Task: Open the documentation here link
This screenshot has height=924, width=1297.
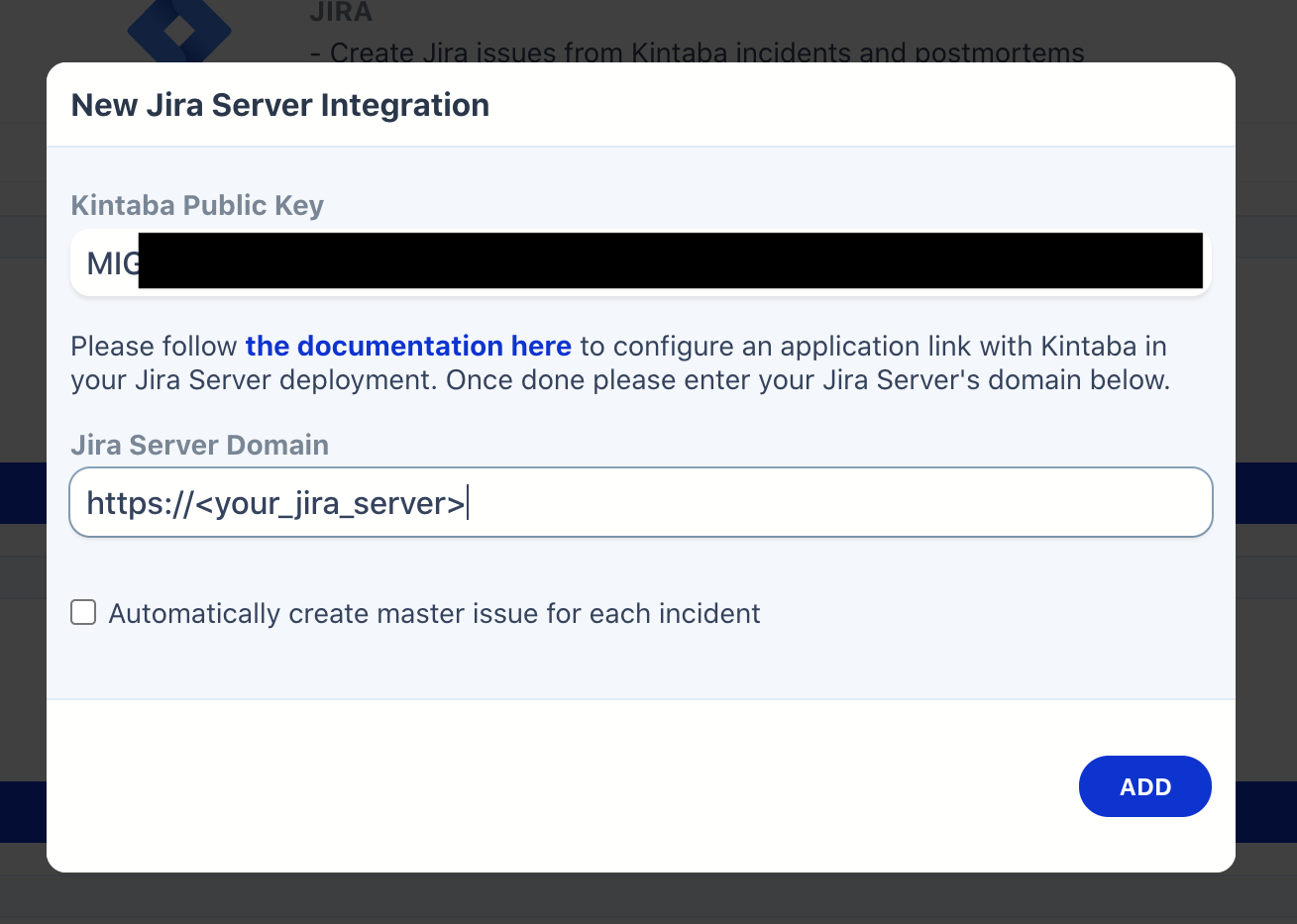Action: click(x=408, y=346)
